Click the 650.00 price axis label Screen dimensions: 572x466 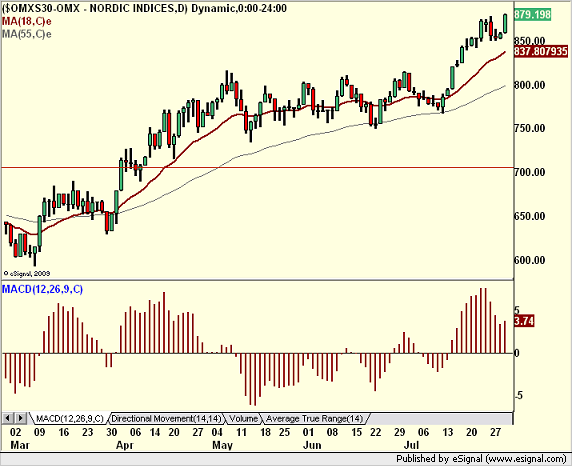tap(530, 216)
